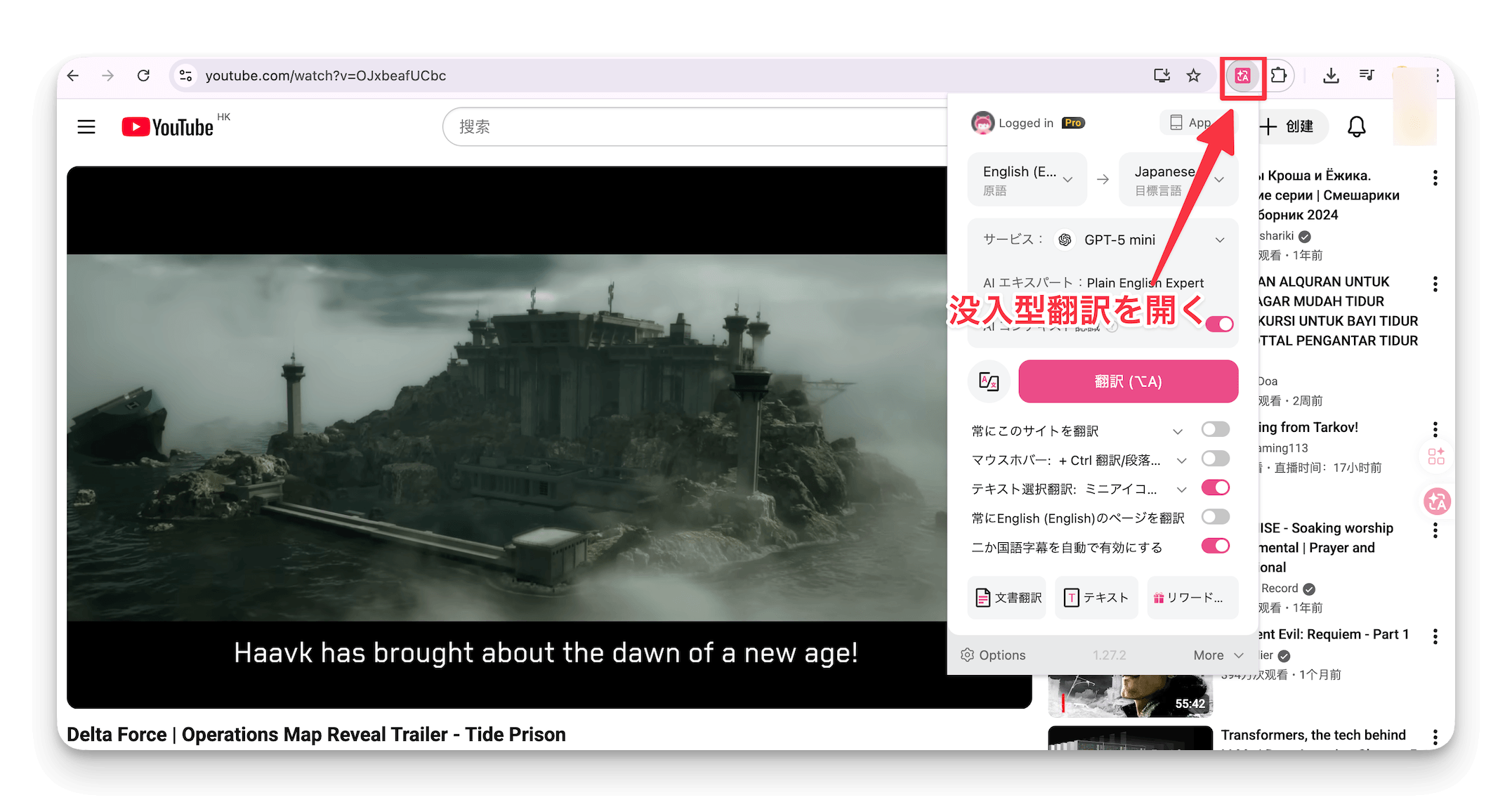Bookmark this page with the star icon
Image resolution: width=1512 pixels, height=807 pixels.
click(1193, 75)
